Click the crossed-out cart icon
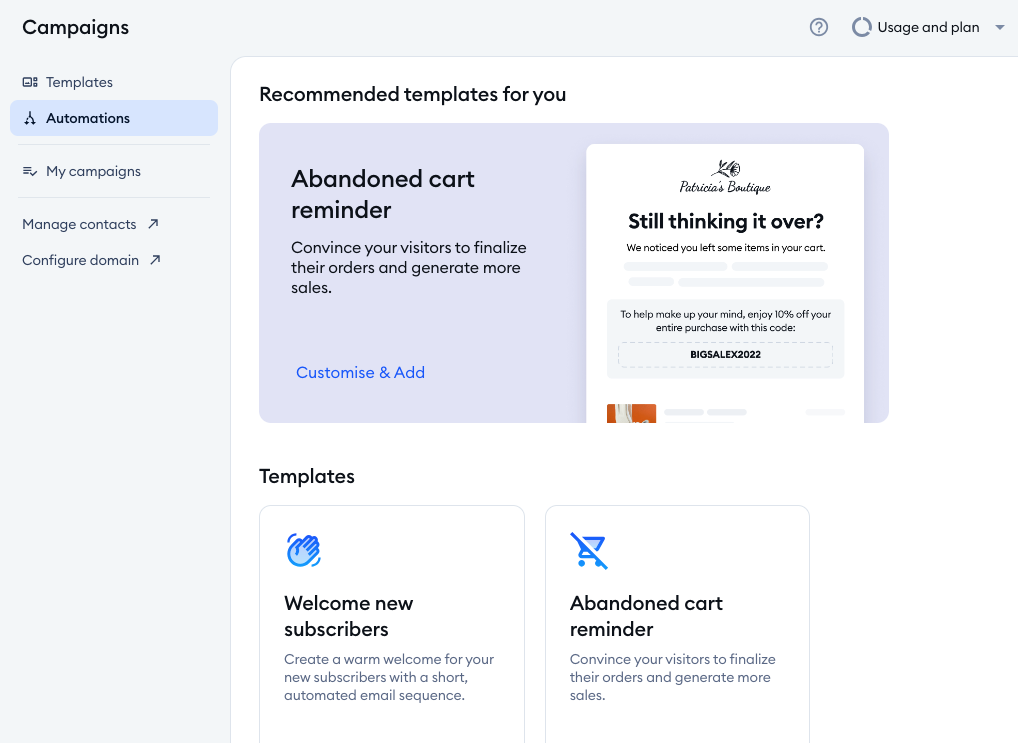Viewport: 1018px width, 743px height. click(589, 550)
